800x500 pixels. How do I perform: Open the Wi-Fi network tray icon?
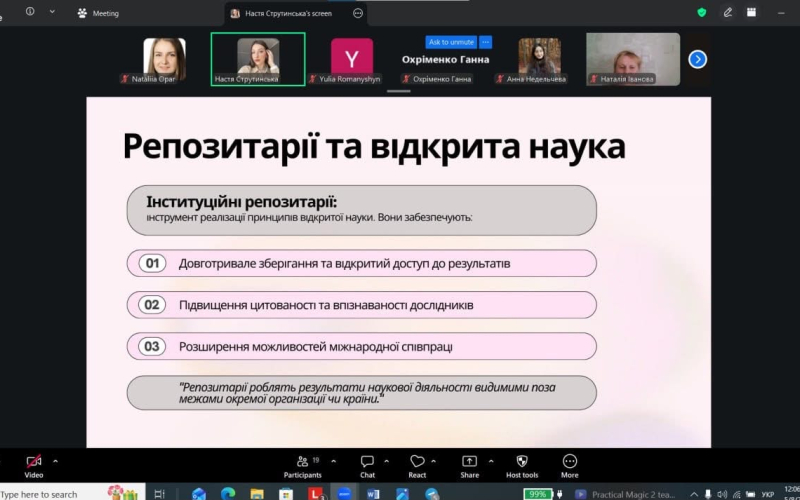[x=736, y=494]
